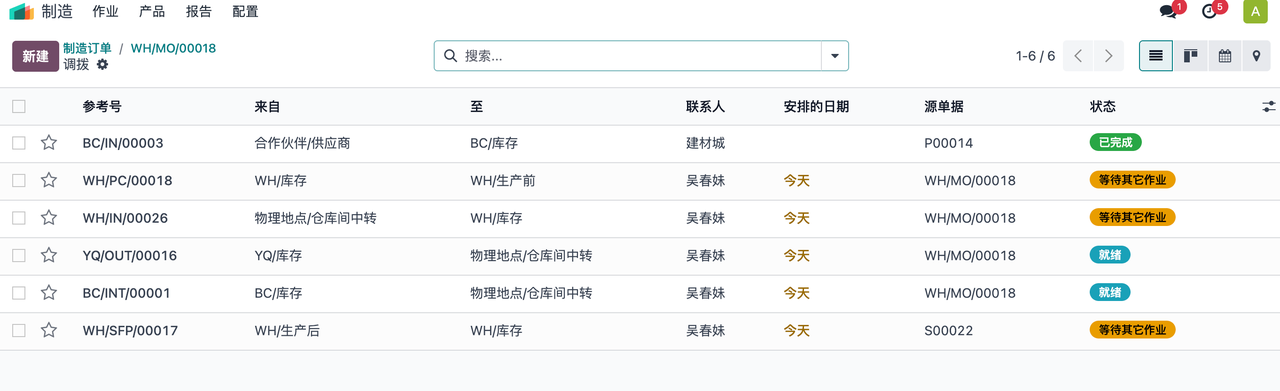Viewport: 1280px width, 391px height.
Task: Sort by the 源单据 column header
Action: pyautogui.click(x=944, y=106)
